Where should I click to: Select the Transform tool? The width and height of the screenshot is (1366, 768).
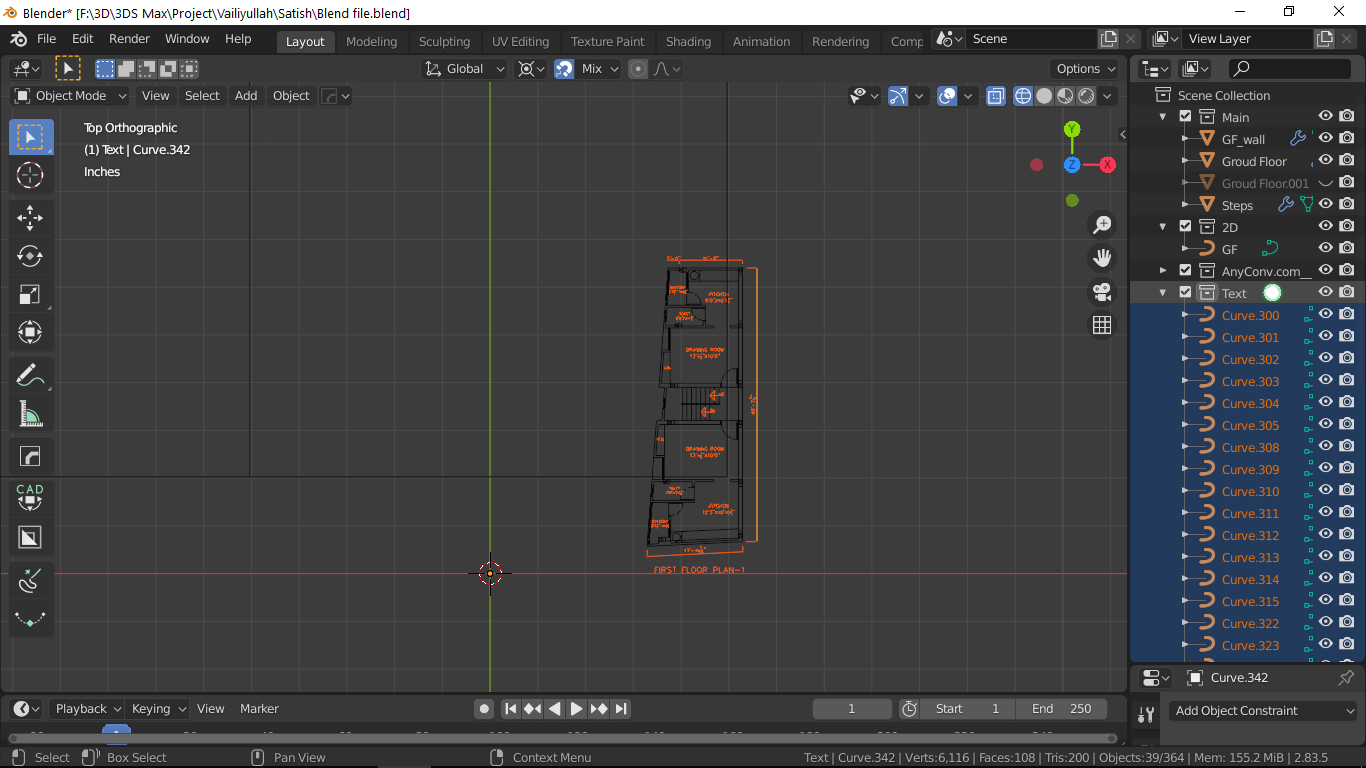pyautogui.click(x=30, y=332)
